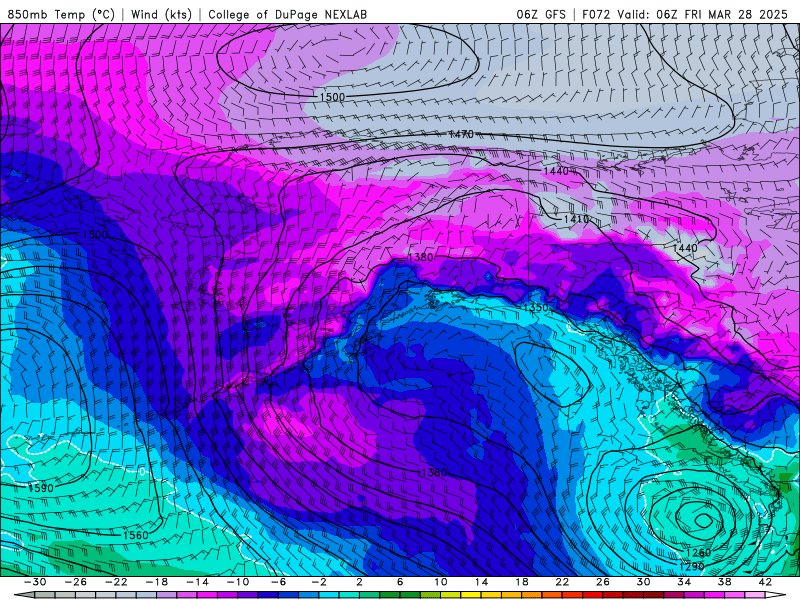Click the 1470 contour label

(x=461, y=134)
